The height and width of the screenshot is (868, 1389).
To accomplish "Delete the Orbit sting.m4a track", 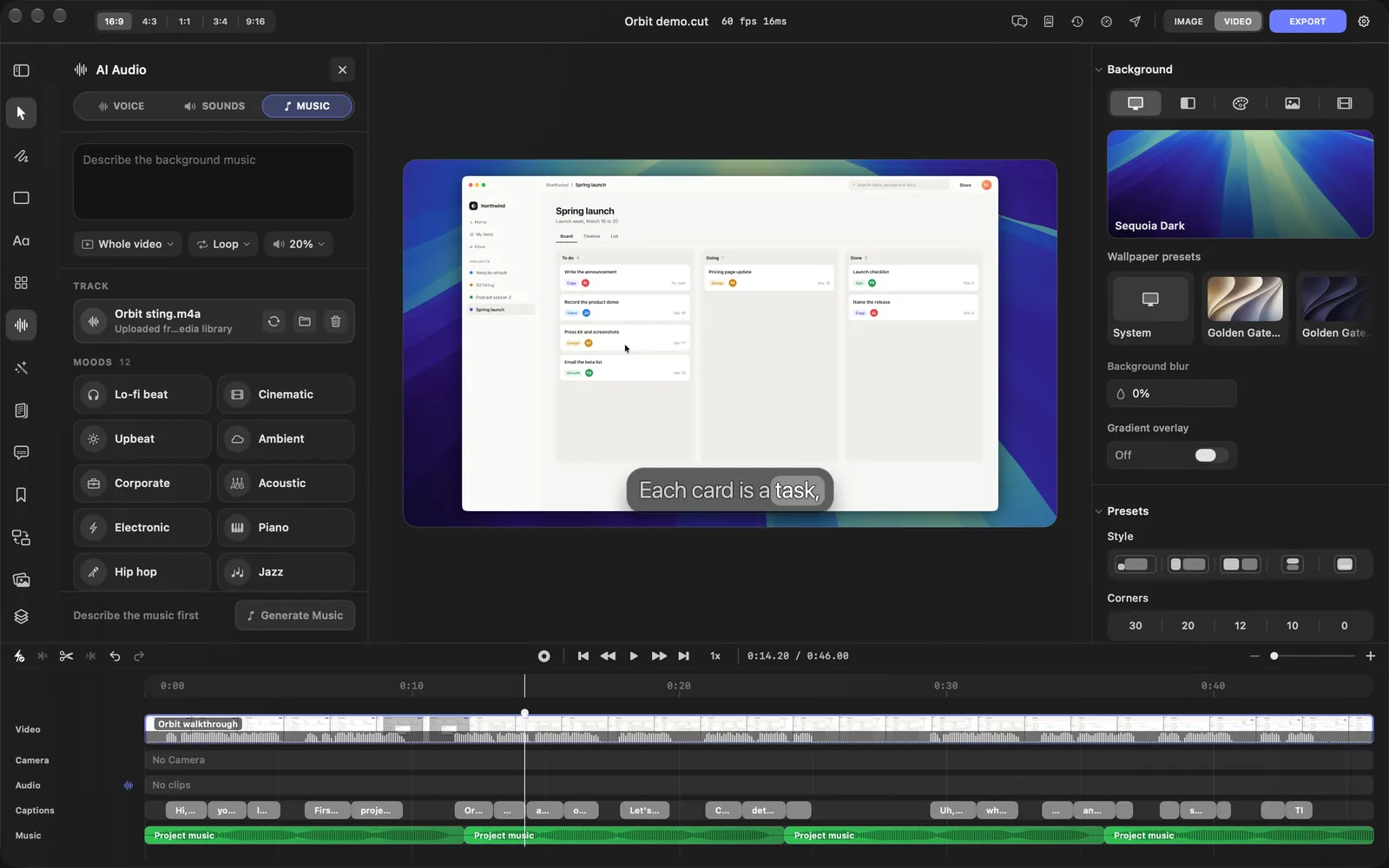I will point(336,321).
